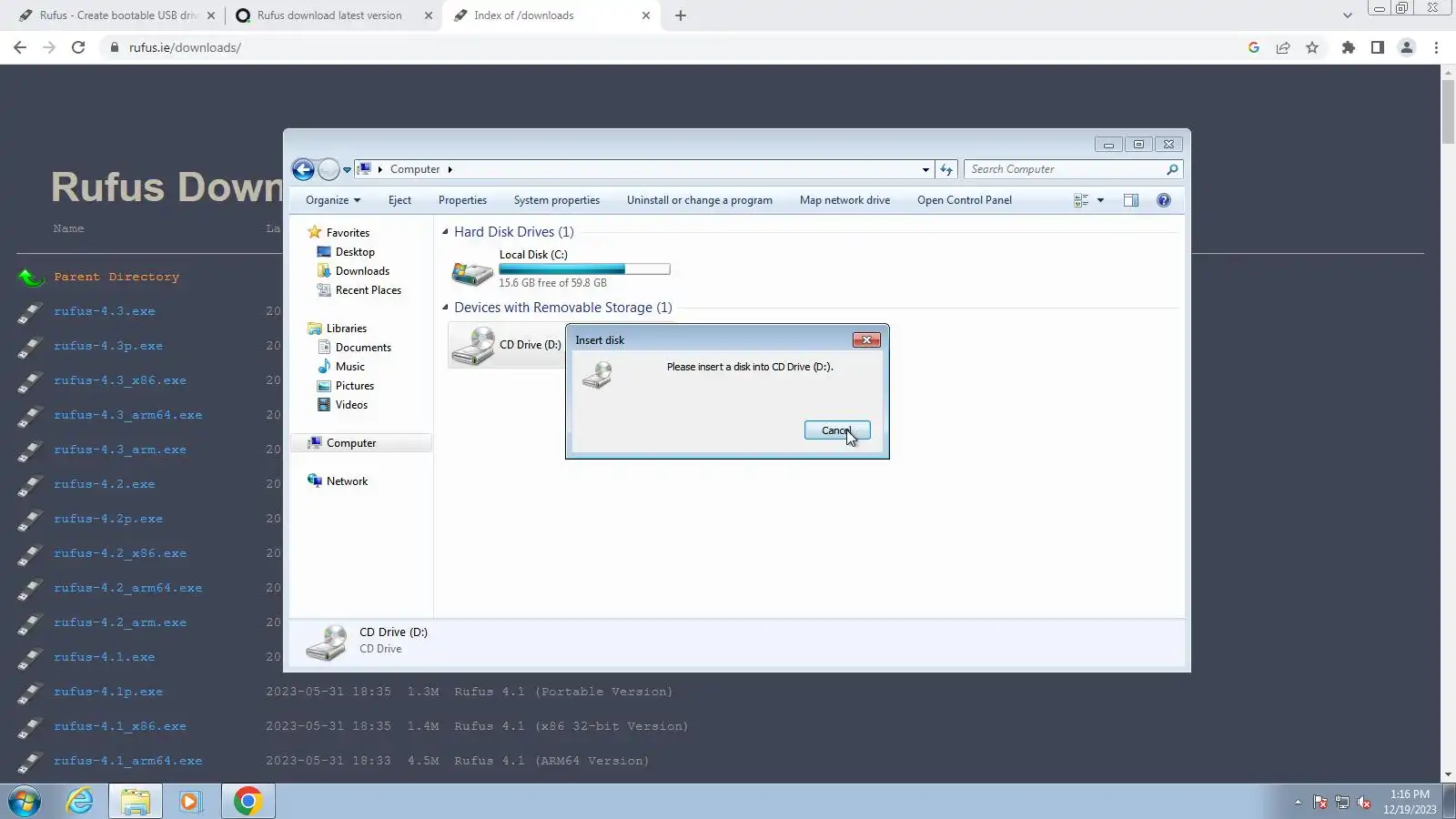Click the taskbar clock showing 1:16 PM
Screen dimensions: 1456x819
(x=1410, y=802)
